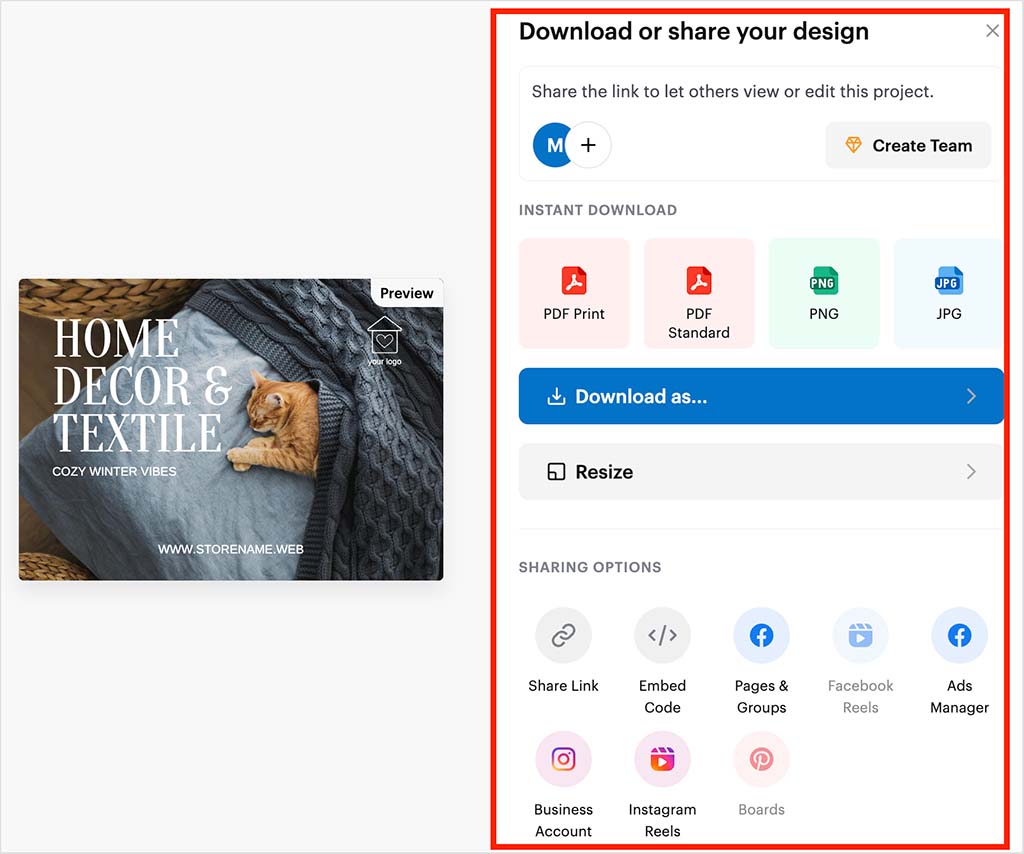Open the Facebook Ads Manager option
1024x854 pixels.
point(959,635)
